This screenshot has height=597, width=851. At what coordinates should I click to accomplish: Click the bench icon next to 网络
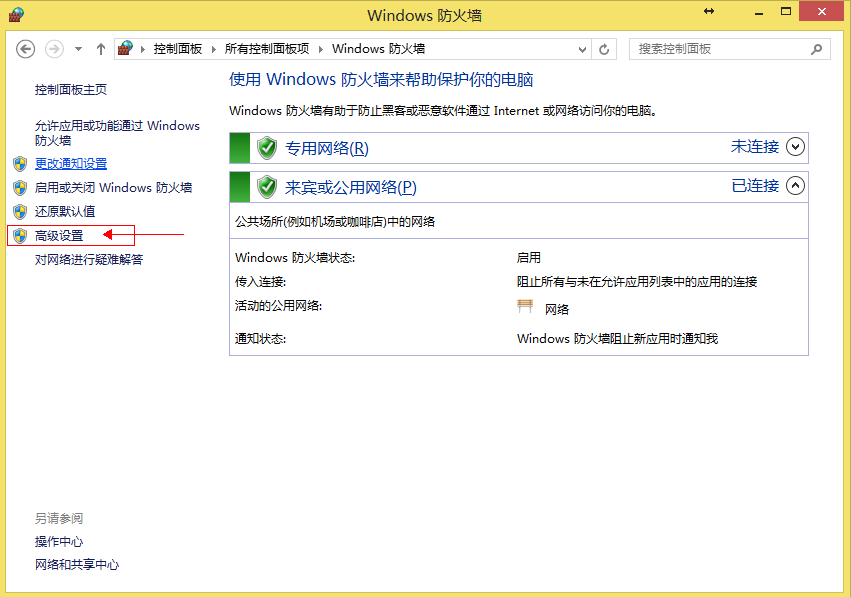pos(525,307)
